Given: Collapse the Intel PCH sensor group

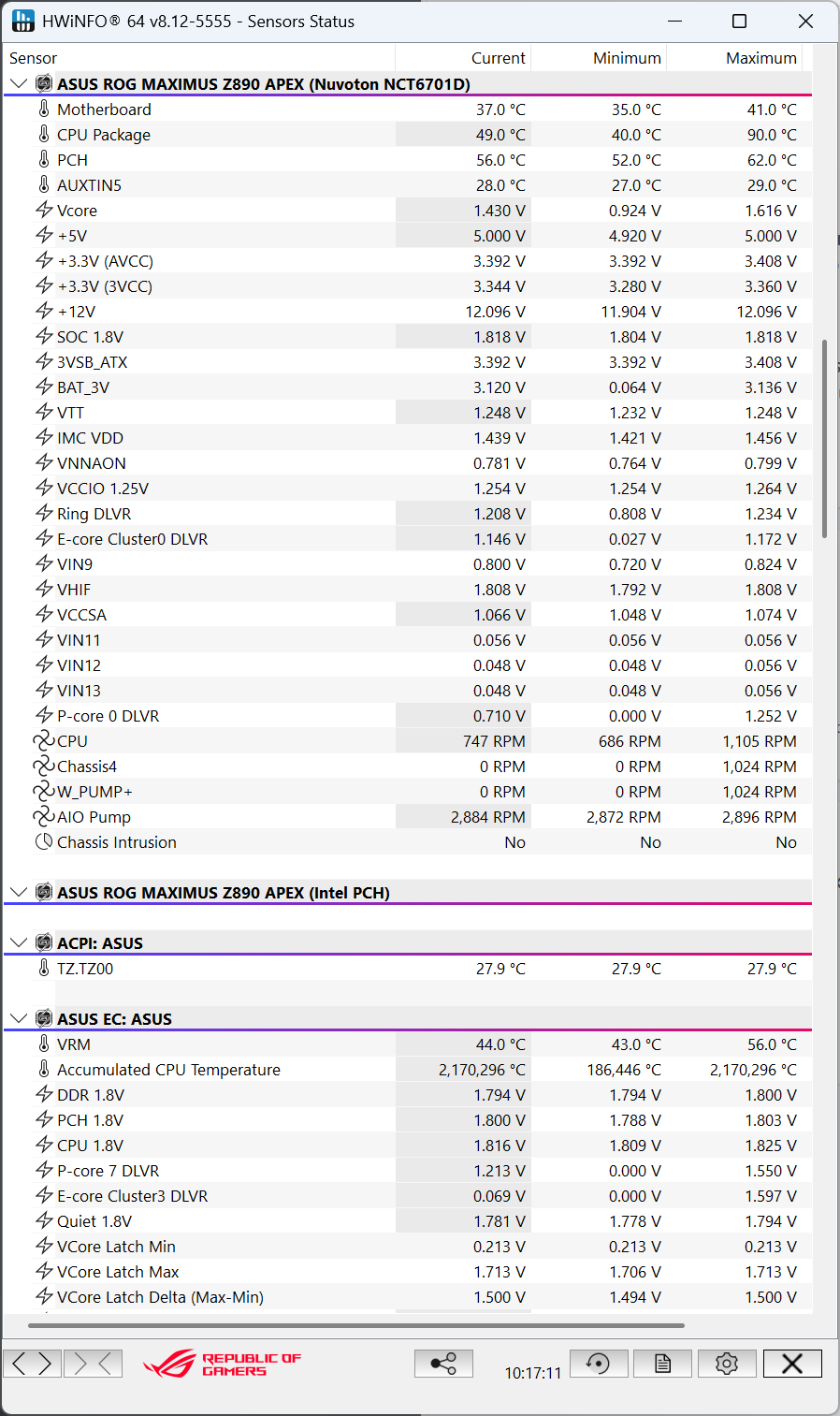Looking at the screenshot, I should pos(19,893).
